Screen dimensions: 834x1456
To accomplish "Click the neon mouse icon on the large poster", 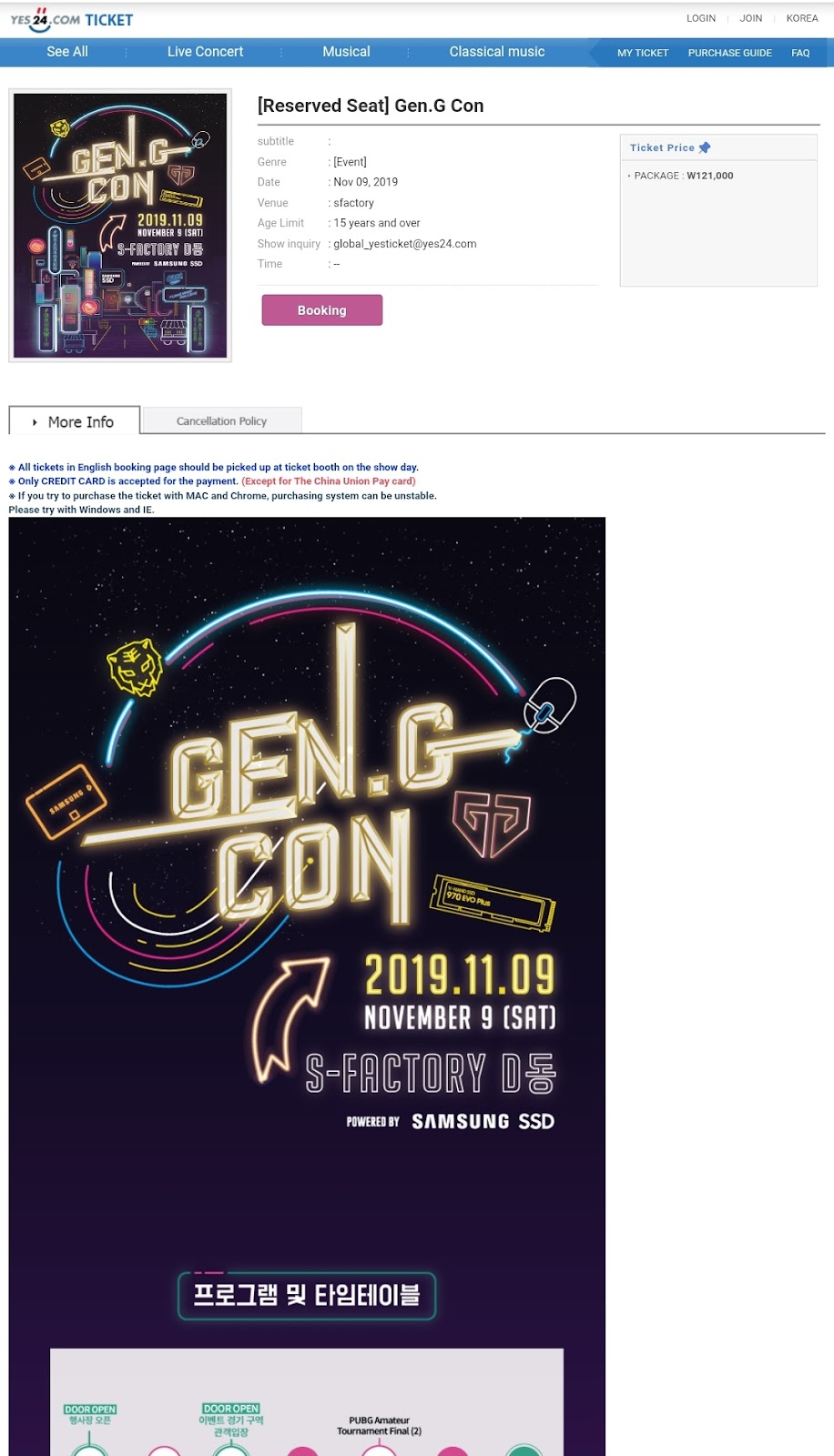I will (x=550, y=705).
